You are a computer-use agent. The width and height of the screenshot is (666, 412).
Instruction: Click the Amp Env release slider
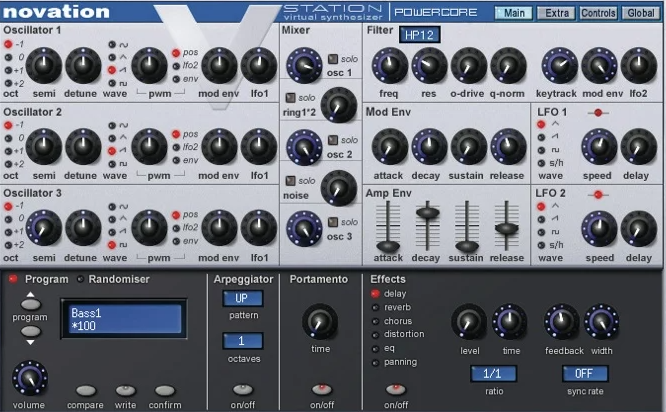point(506,229)
